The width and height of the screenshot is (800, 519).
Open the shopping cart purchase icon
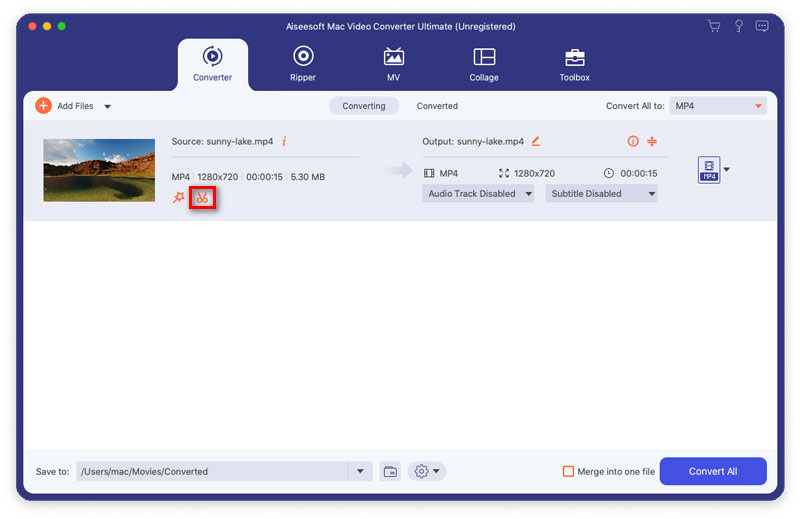click(x=714, y=26)
